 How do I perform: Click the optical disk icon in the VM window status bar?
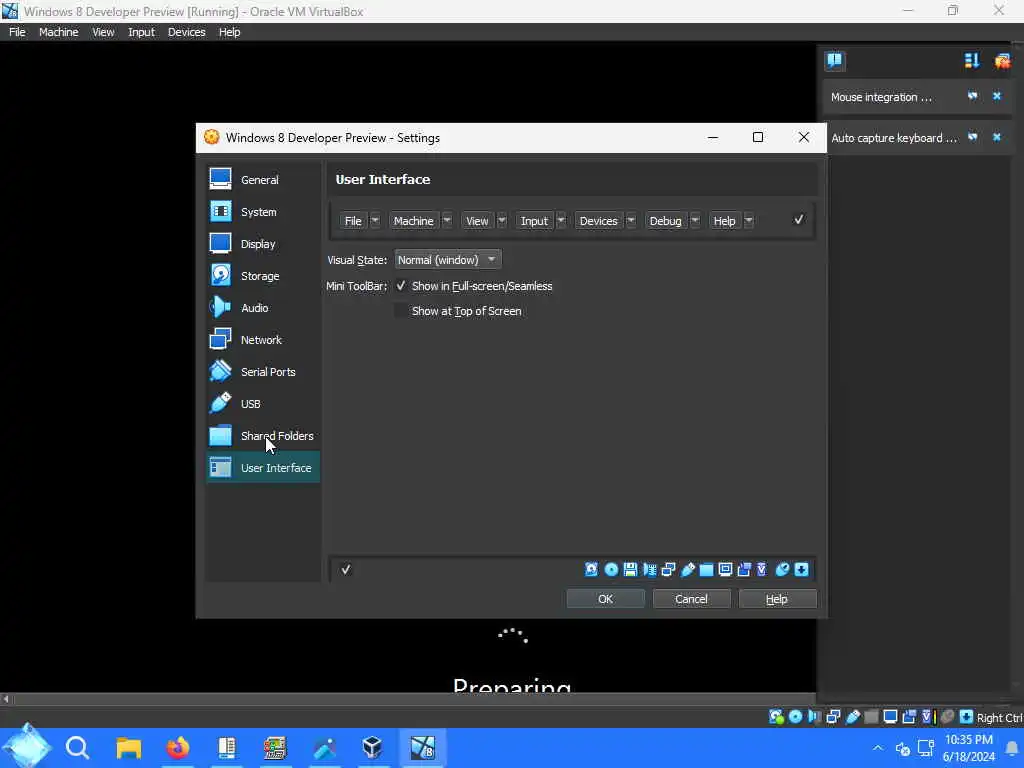point(795,716)
